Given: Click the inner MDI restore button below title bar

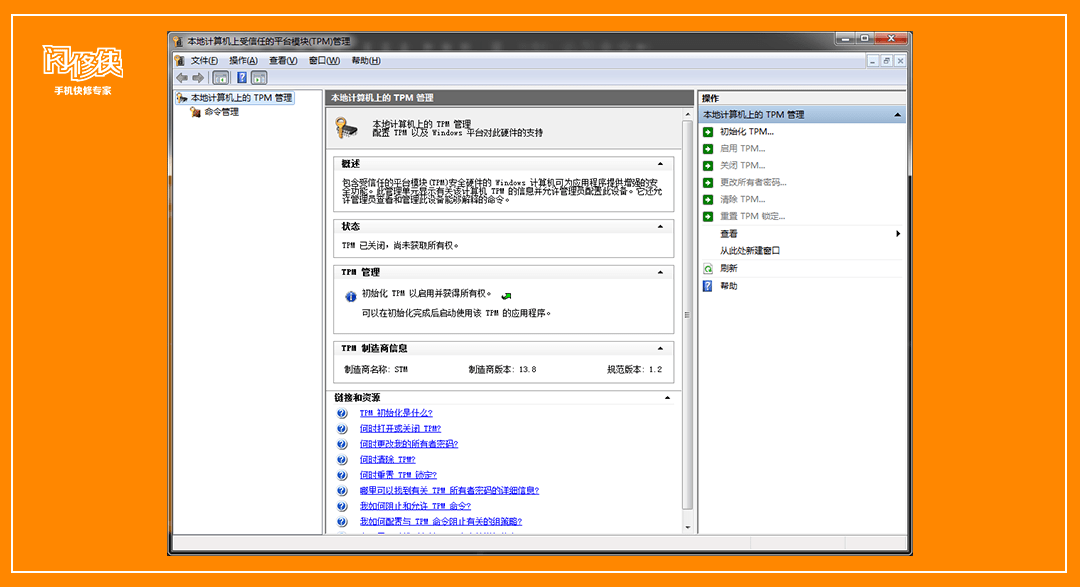Looking at the screenshot, I should point(886,61).
